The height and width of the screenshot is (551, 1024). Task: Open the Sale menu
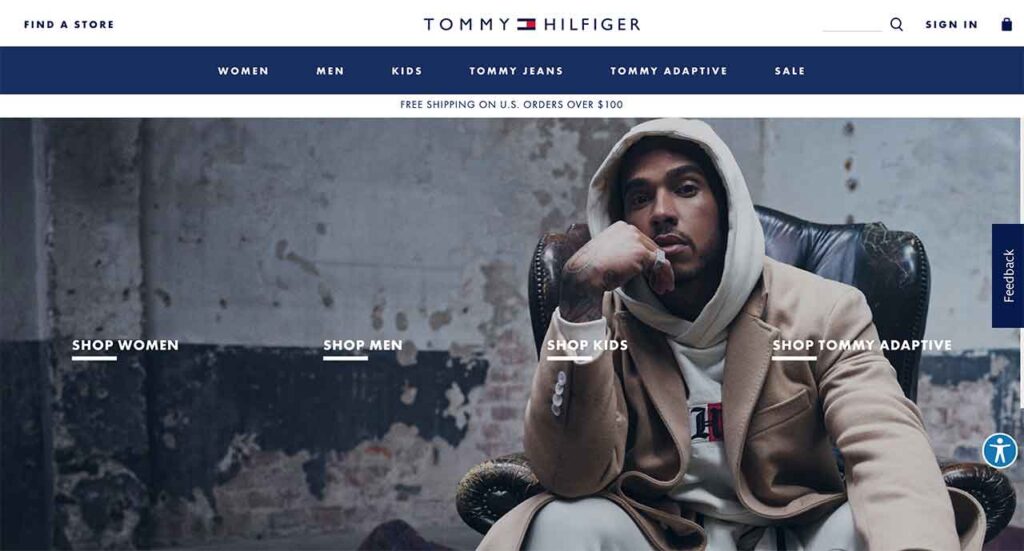[790, 71]
